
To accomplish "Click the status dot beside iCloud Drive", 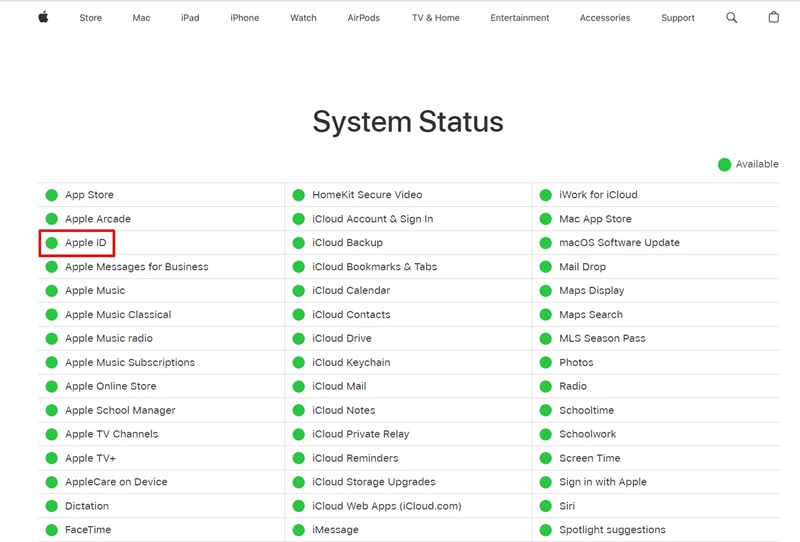I will pyautogui.click(x=299, y=339).
